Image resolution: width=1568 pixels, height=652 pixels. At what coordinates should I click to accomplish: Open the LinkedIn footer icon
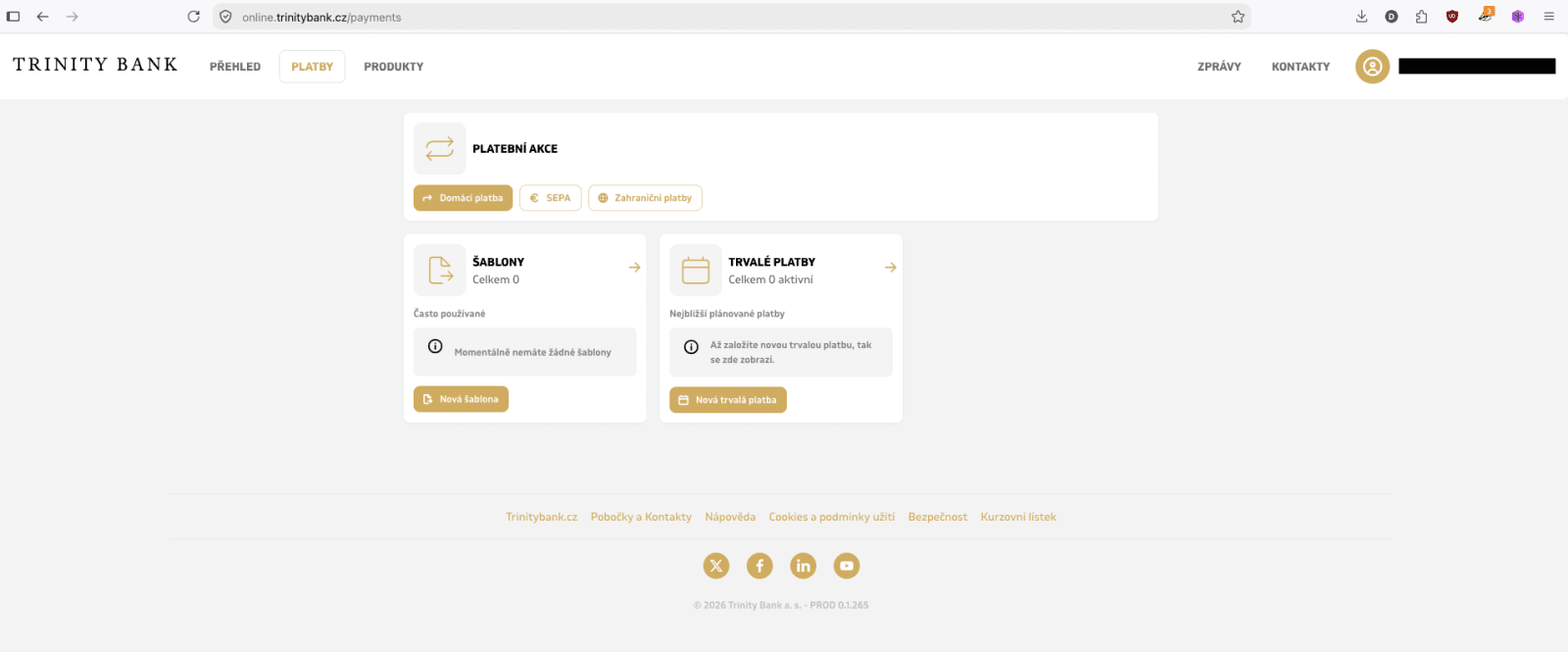pos(803,566)
